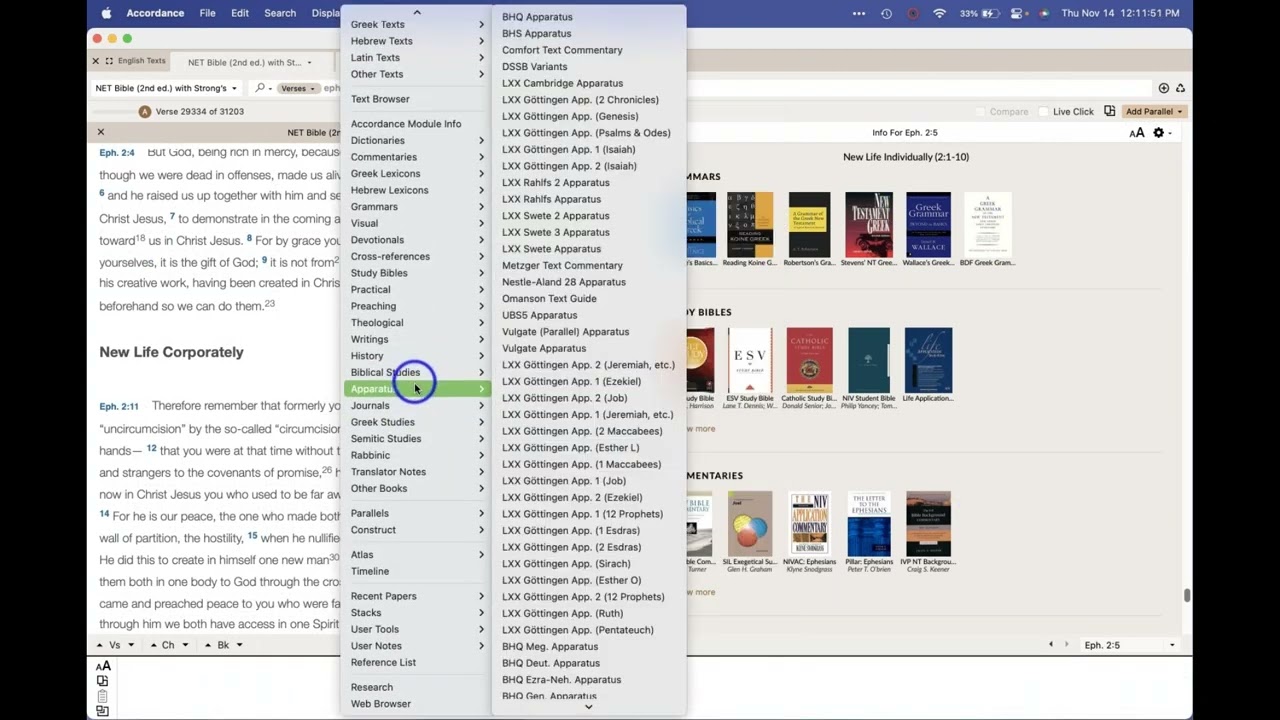1280x720 pixels.
Task: Expand the Commentaries submenu
Action: pos(416,157)
